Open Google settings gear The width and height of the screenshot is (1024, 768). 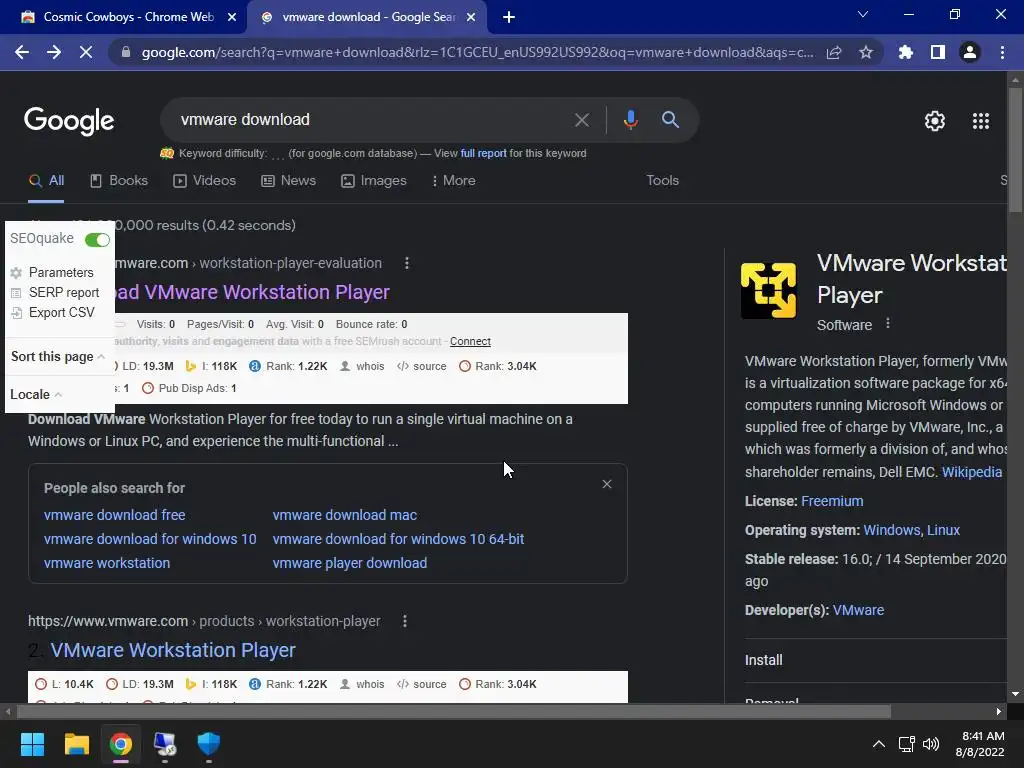(935, 121)
